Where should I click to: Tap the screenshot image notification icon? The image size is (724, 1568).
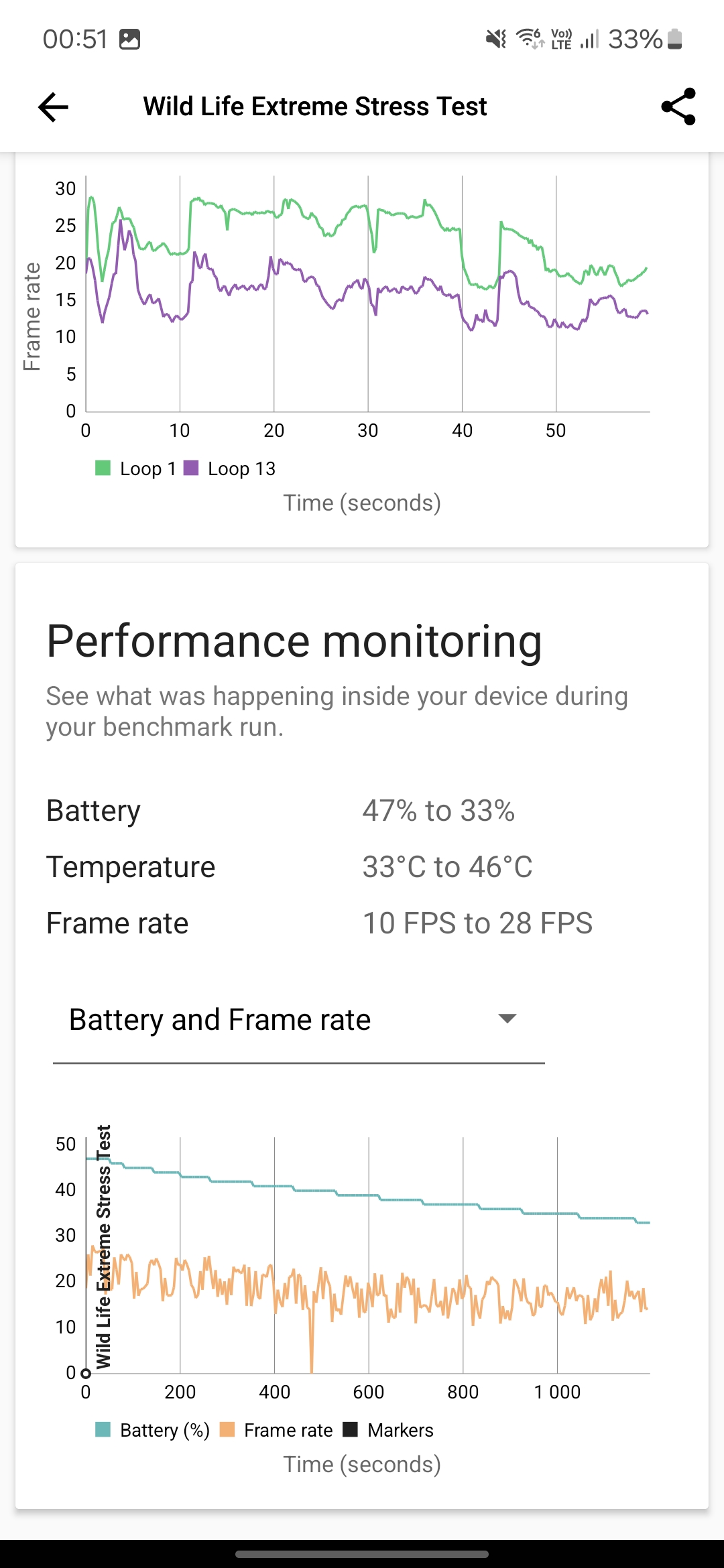pyautogui.click(x=129, y=40)
